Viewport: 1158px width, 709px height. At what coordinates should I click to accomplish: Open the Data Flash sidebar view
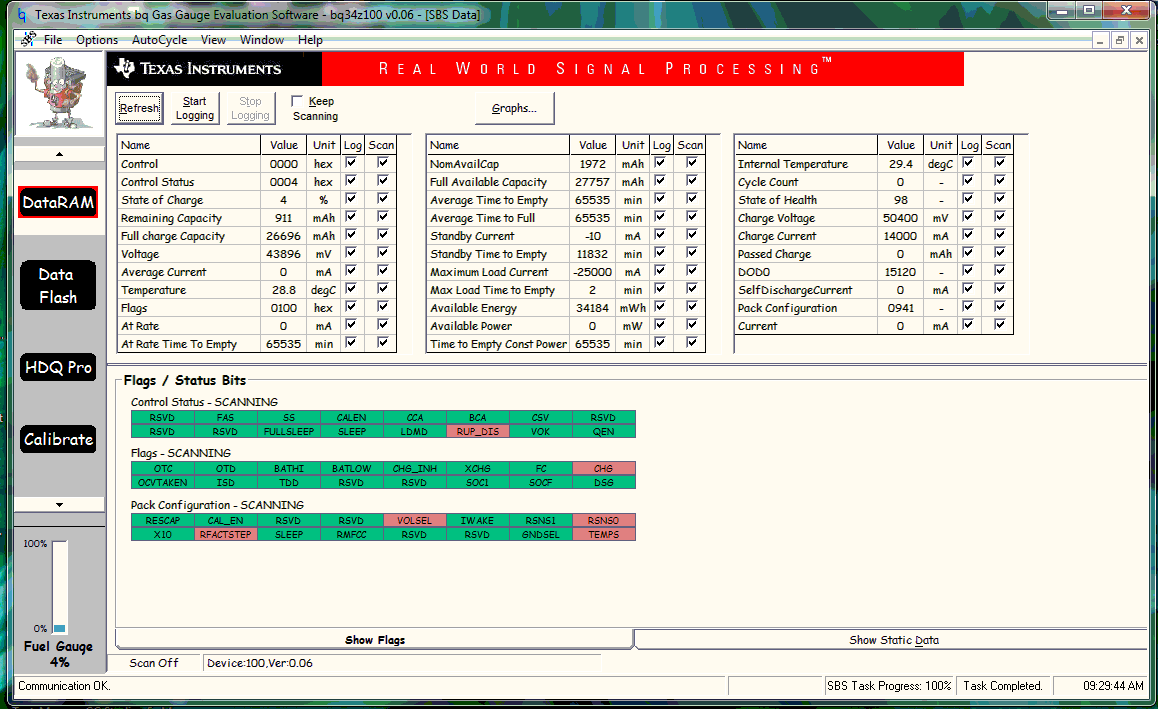click(58, 285)
